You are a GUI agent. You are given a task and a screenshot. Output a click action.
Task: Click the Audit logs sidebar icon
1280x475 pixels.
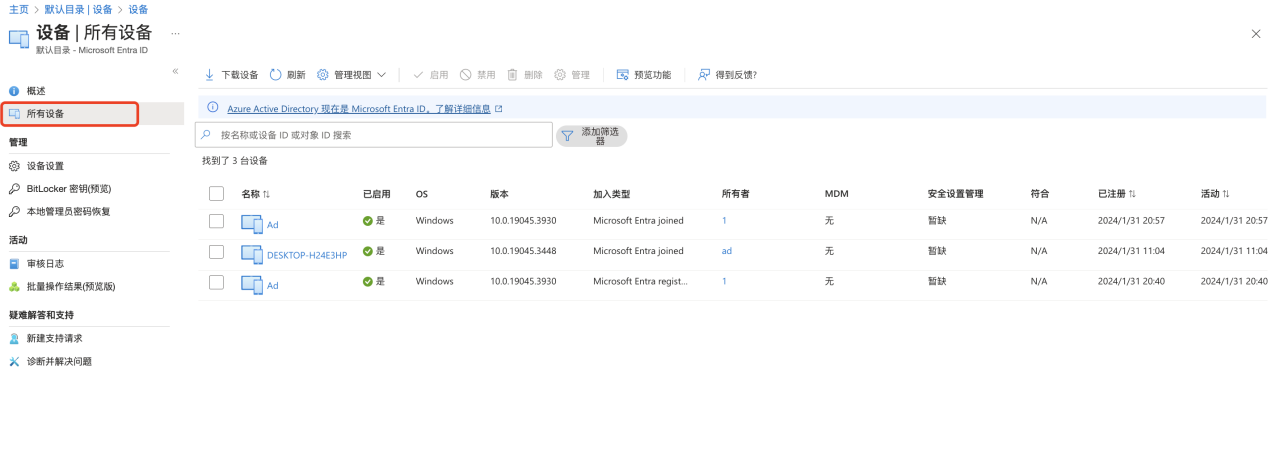14,264
